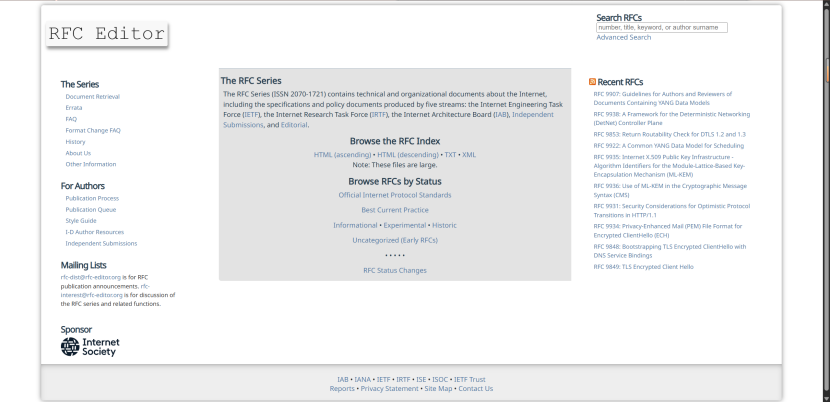Viewport: 830px width, 402px height.
Task: Follow the IETF link in the RFC Series paragraph
Action: tap(251, 114)
